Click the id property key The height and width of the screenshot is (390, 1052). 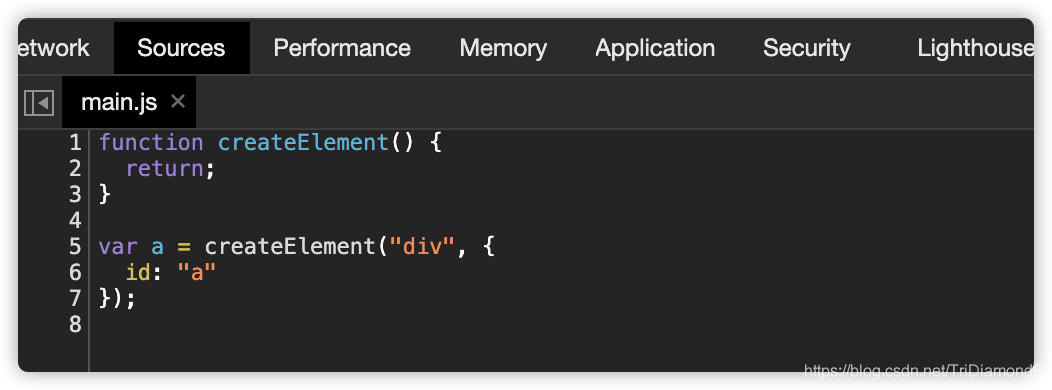[138, 272]
